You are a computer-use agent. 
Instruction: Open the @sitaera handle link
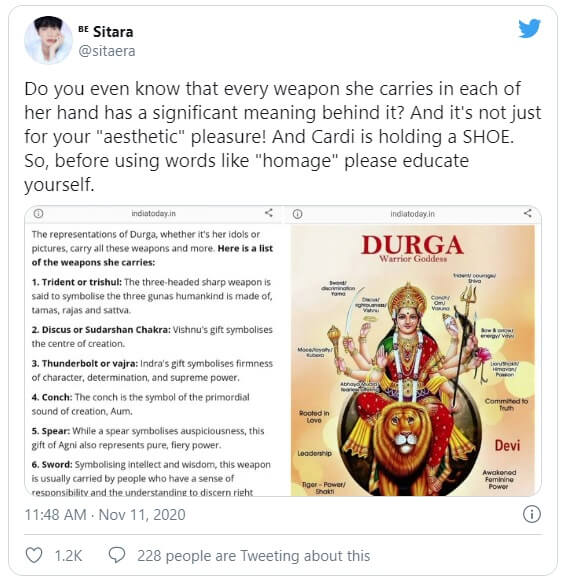107,51
